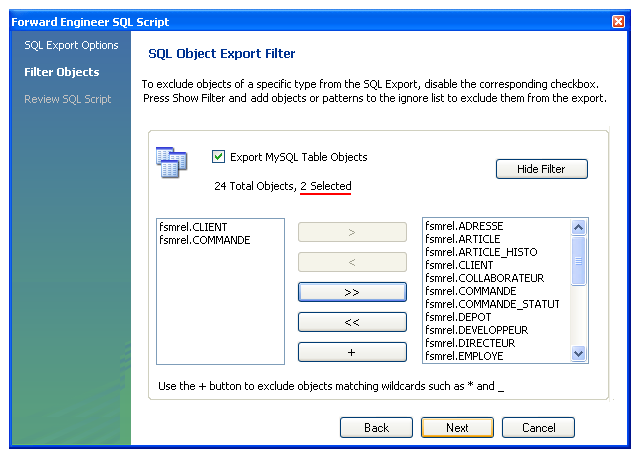The height and width of the screenshot is (475, 638).
Task: Select fsmrel.COMMANDE in left list
Action: coord(204,240)
